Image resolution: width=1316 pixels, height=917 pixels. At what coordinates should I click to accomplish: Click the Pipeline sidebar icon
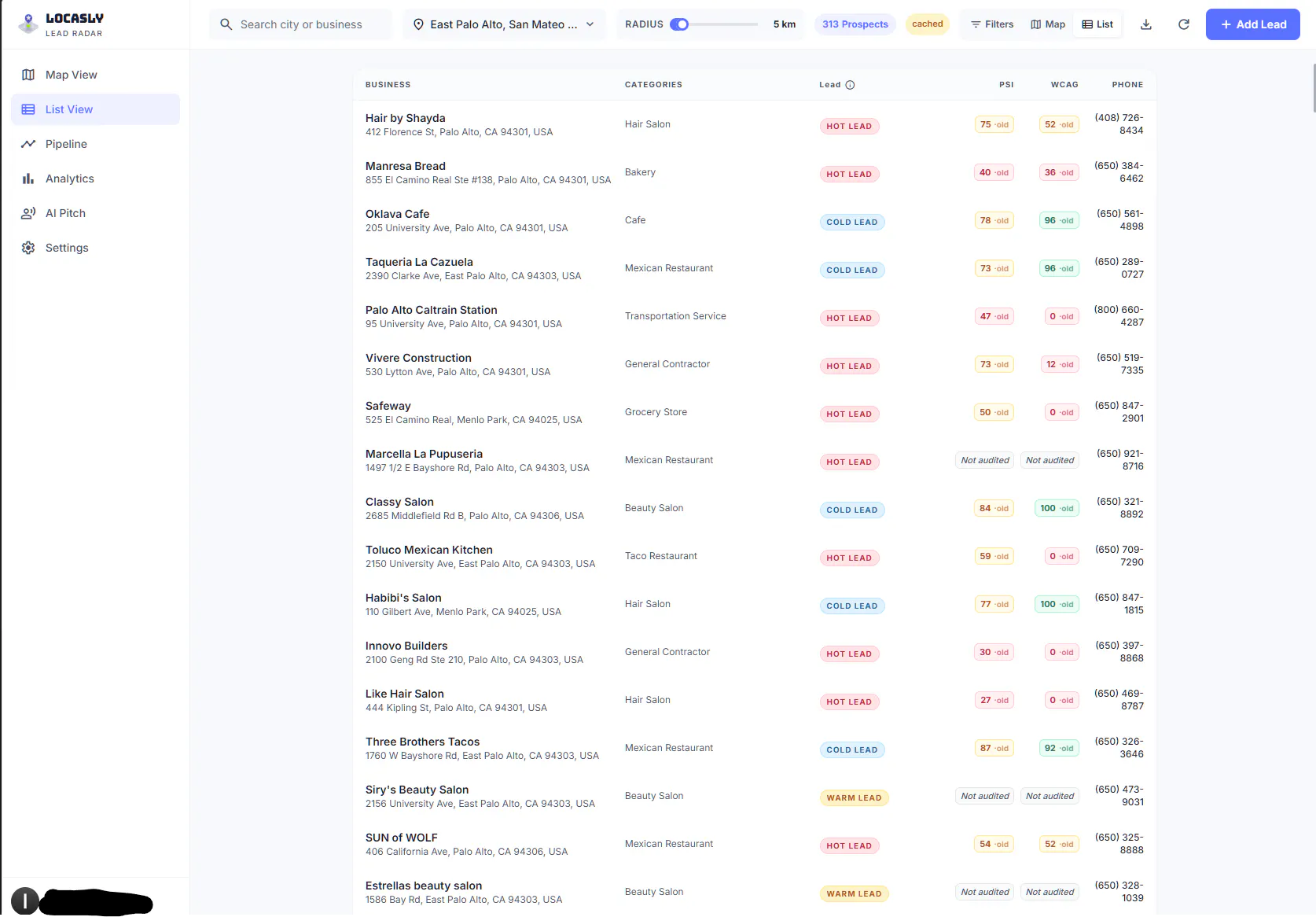pos(28,144)
